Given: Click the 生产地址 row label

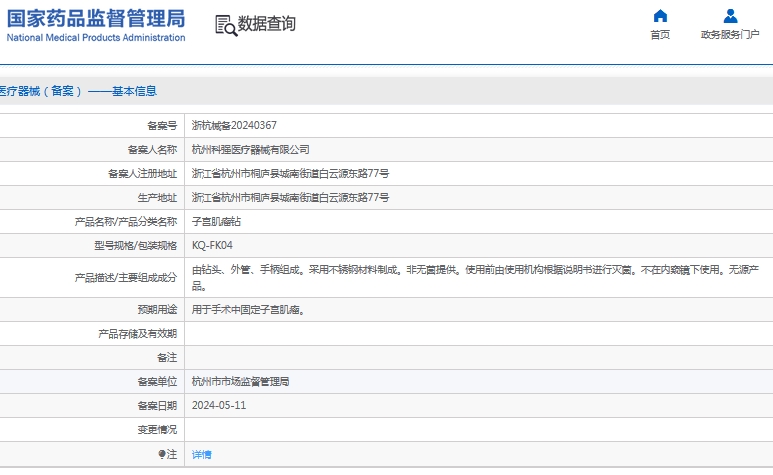Looking at the screenshot, I should point(157,198).
